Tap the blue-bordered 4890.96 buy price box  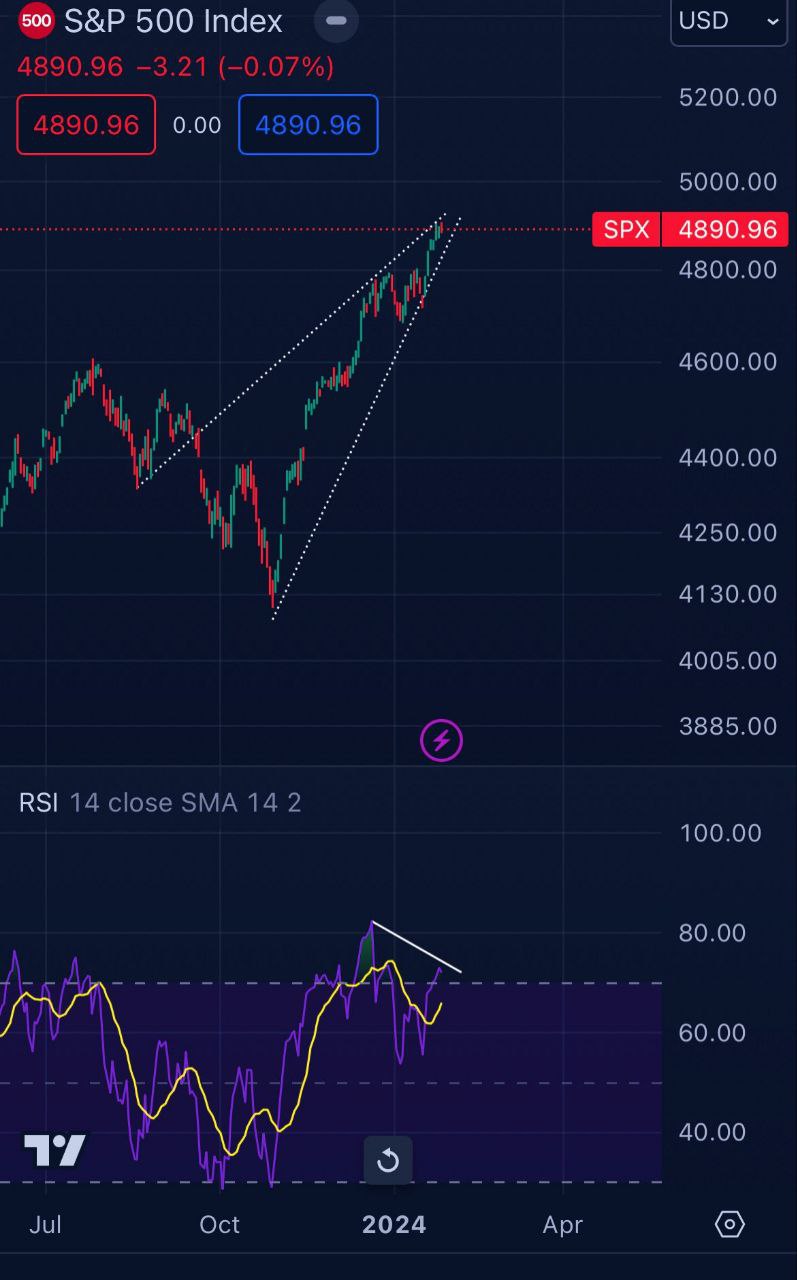pos(308,125)
